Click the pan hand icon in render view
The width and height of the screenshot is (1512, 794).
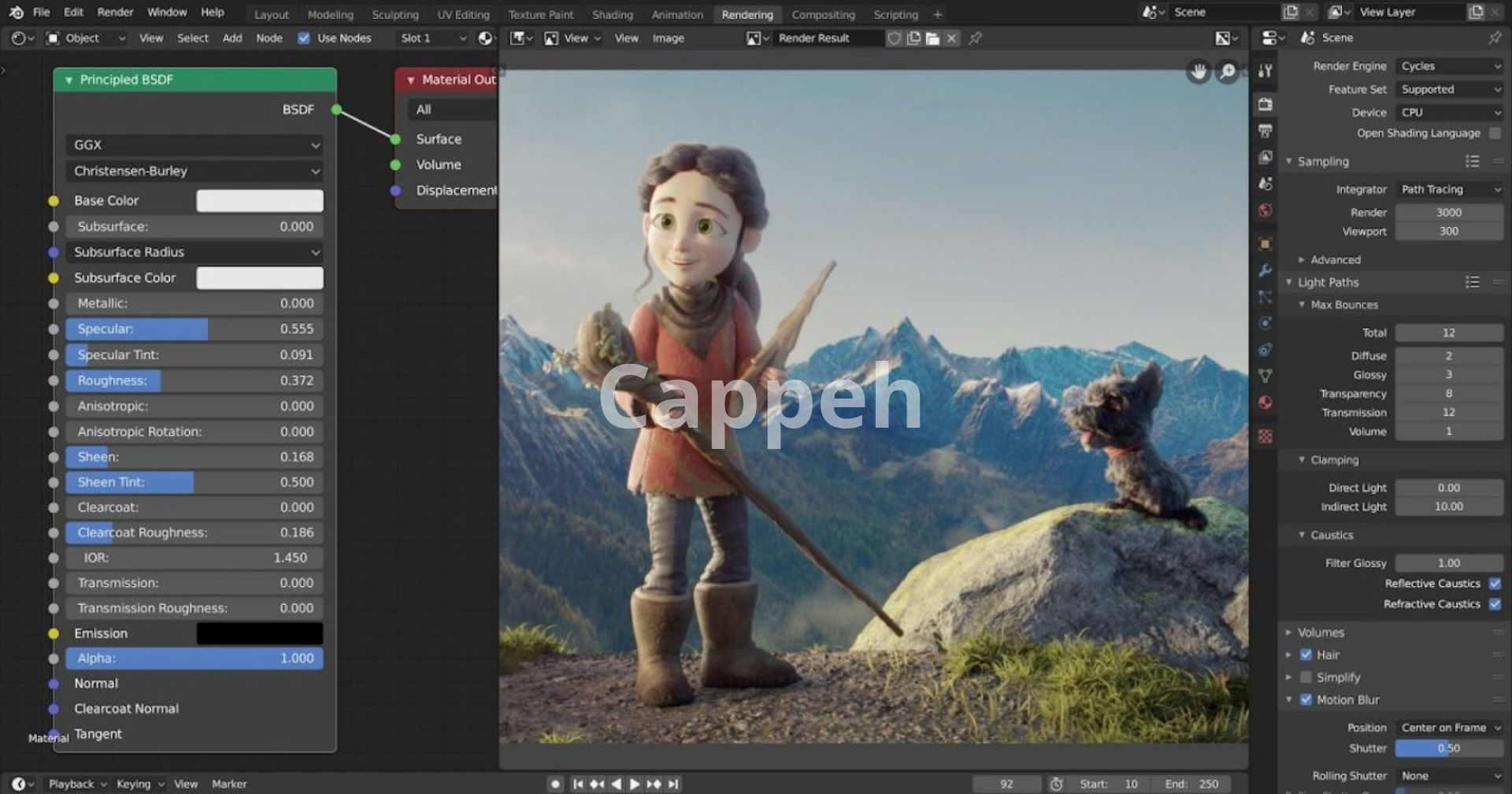[x=1199, y=72]
